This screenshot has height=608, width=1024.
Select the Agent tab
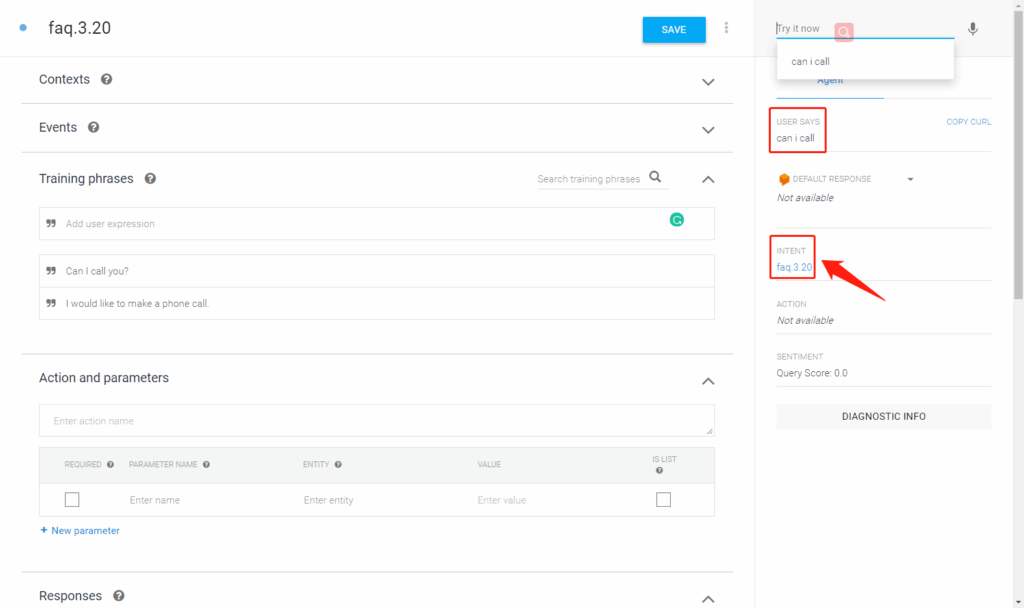[829, 81]
